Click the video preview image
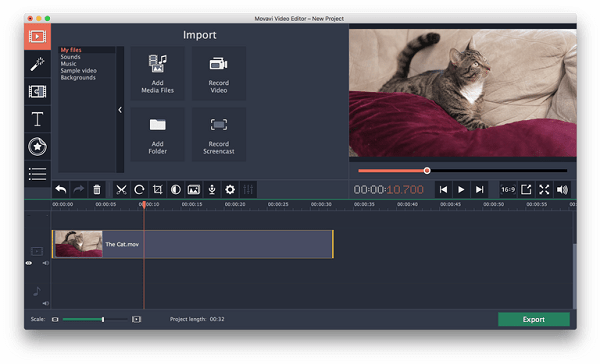This screenshot has width=600, height=364. tap(463, 93)
